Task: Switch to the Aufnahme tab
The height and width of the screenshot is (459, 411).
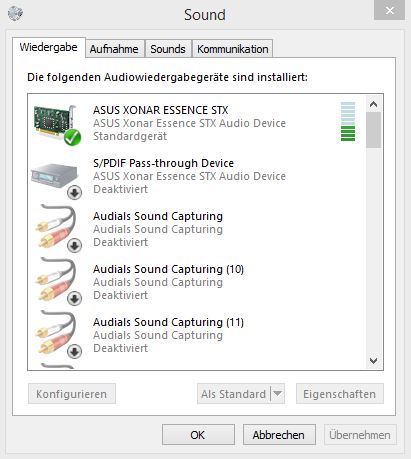Action: 114,49
